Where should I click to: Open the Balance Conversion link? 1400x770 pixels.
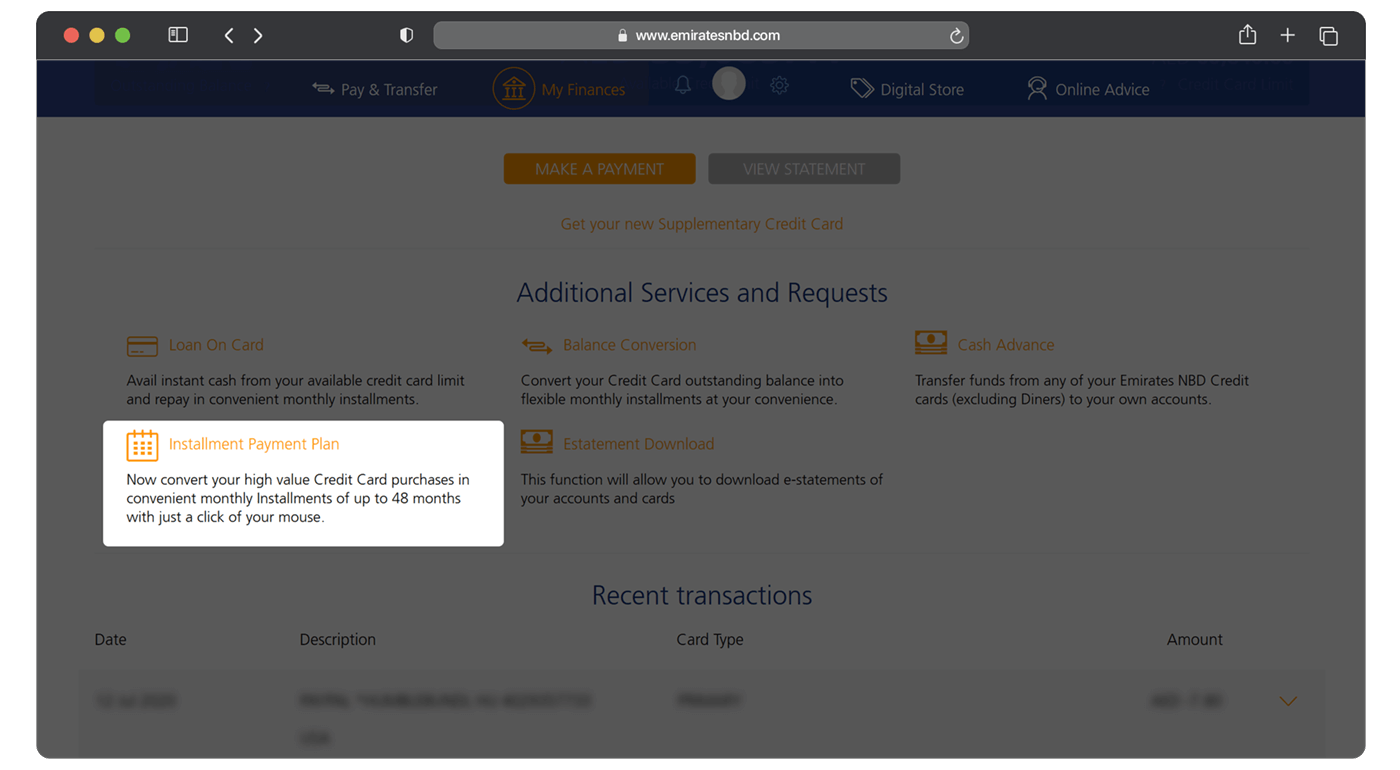pyautogui.click(x=629, y=345)
